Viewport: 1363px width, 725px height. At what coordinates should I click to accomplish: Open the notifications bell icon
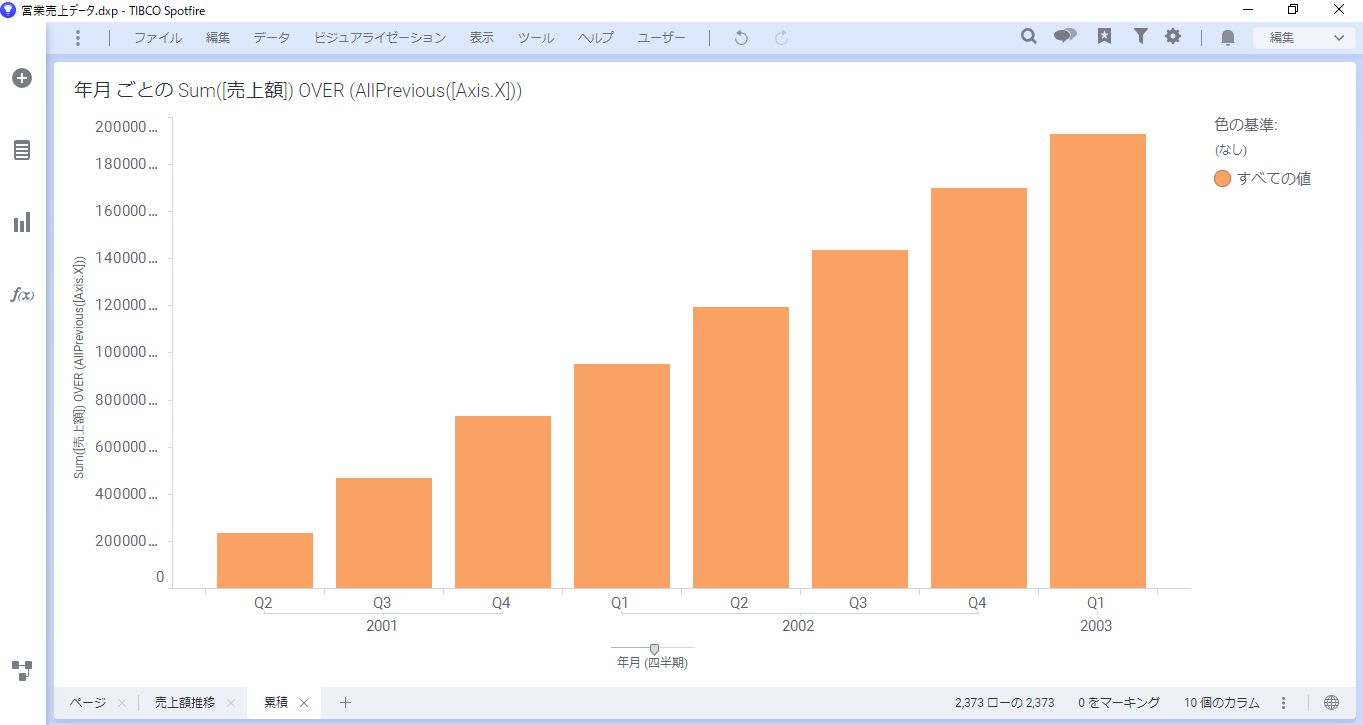(1228, 38)
